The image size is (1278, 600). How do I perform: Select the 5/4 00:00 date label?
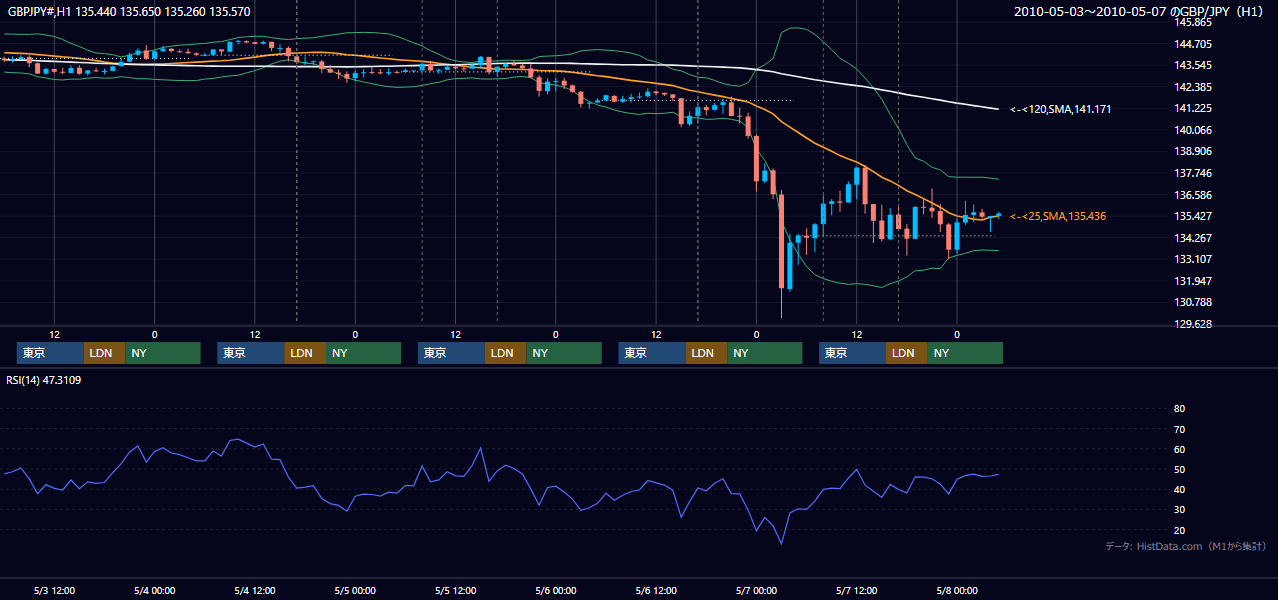[155, 590]
